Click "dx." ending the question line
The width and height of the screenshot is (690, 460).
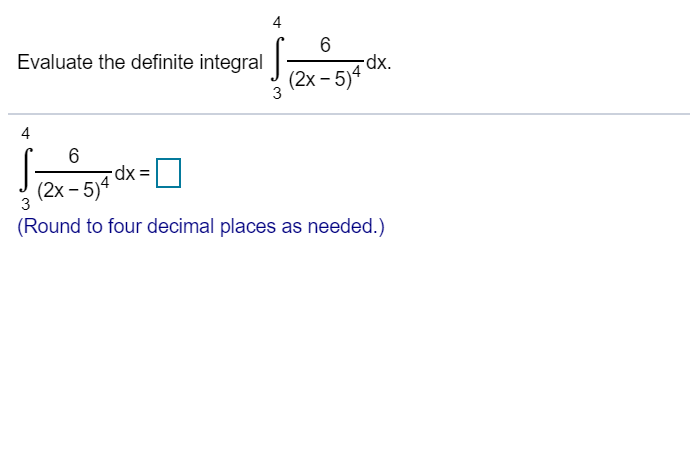click(x=378, y=62)
